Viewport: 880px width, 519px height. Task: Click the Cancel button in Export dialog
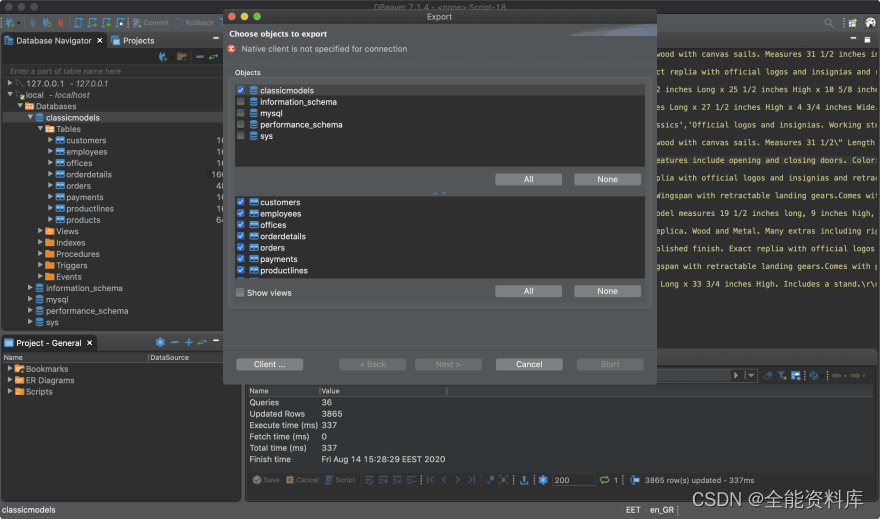[x=529, y=364]
